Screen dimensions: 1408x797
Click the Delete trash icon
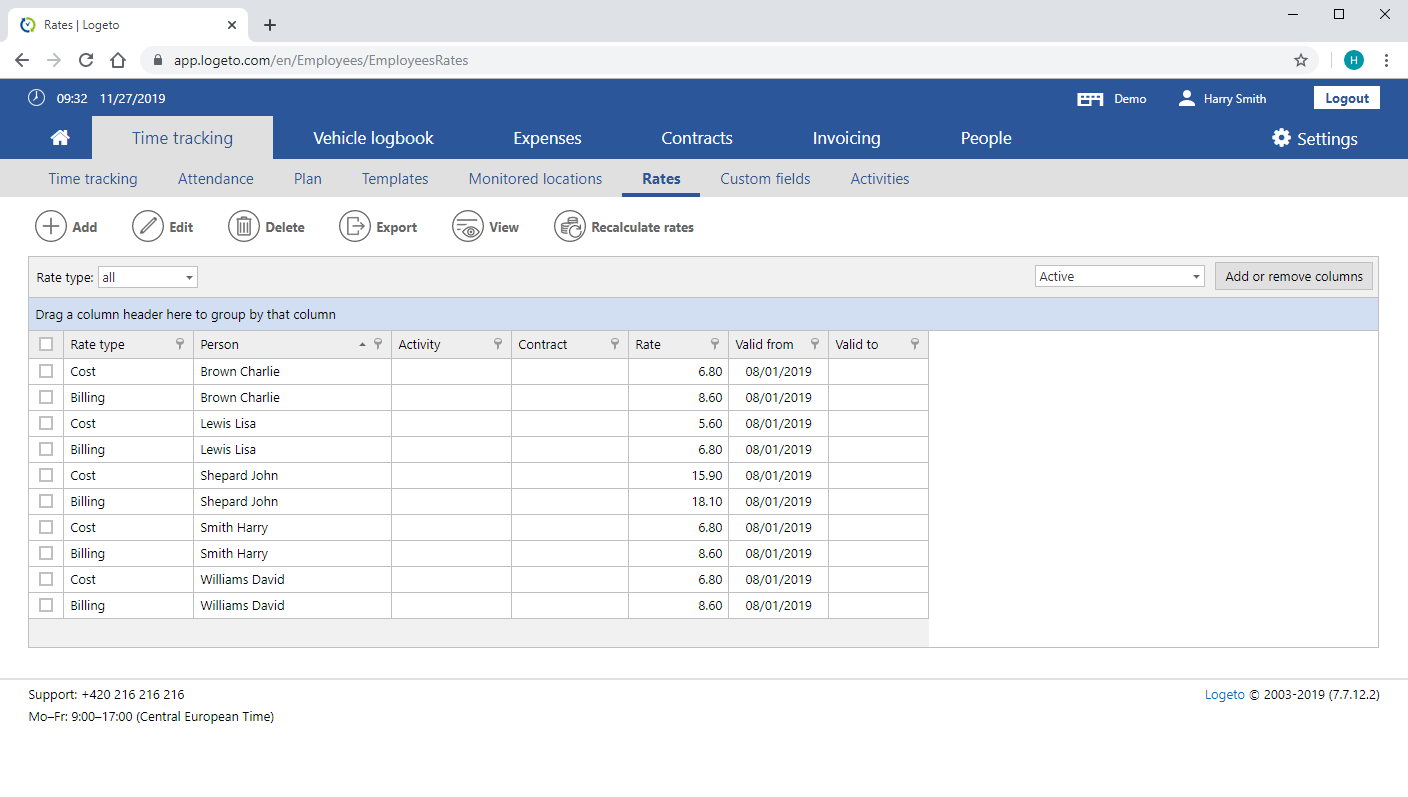pyautogui.click(x=244, y=227)
